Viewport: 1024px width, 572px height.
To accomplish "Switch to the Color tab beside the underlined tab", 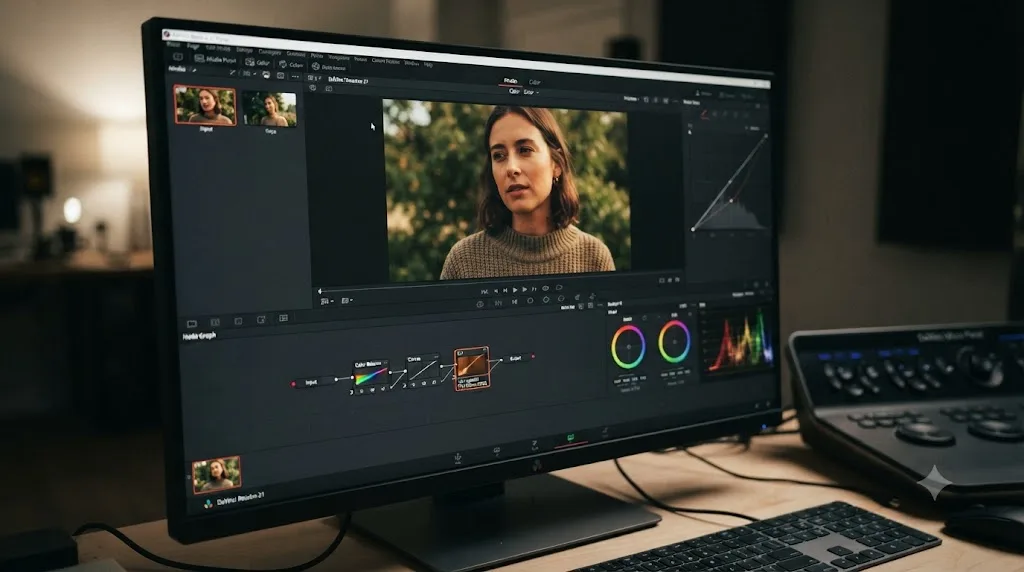I will (534, 82).
